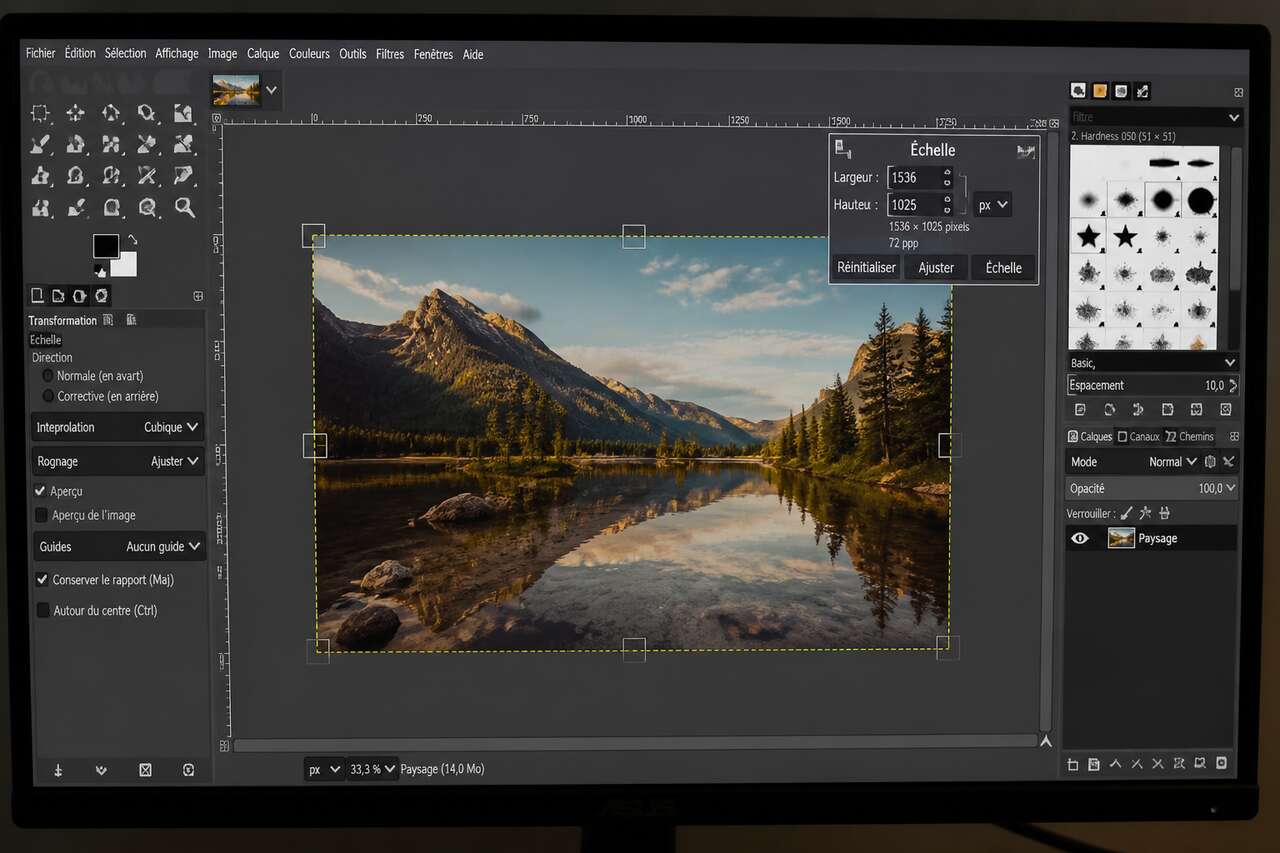Select the Move tool with four arrows
Viewport: 1280px width, 853px height.
point(75,113)
